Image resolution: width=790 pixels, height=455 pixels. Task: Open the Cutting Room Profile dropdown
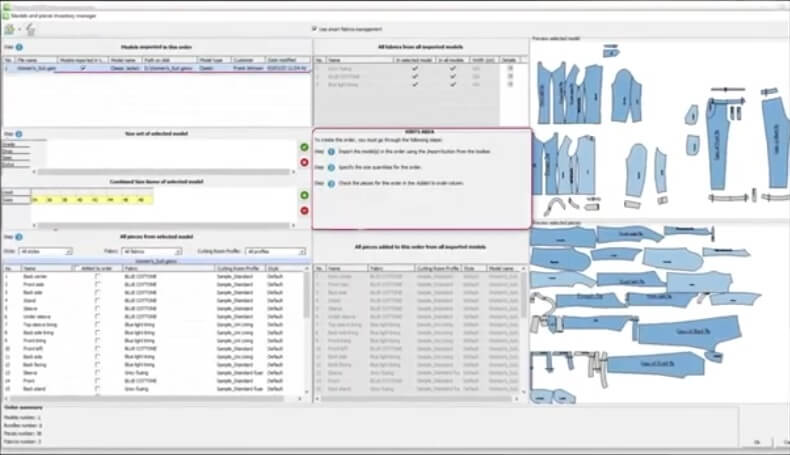(274, 252)
